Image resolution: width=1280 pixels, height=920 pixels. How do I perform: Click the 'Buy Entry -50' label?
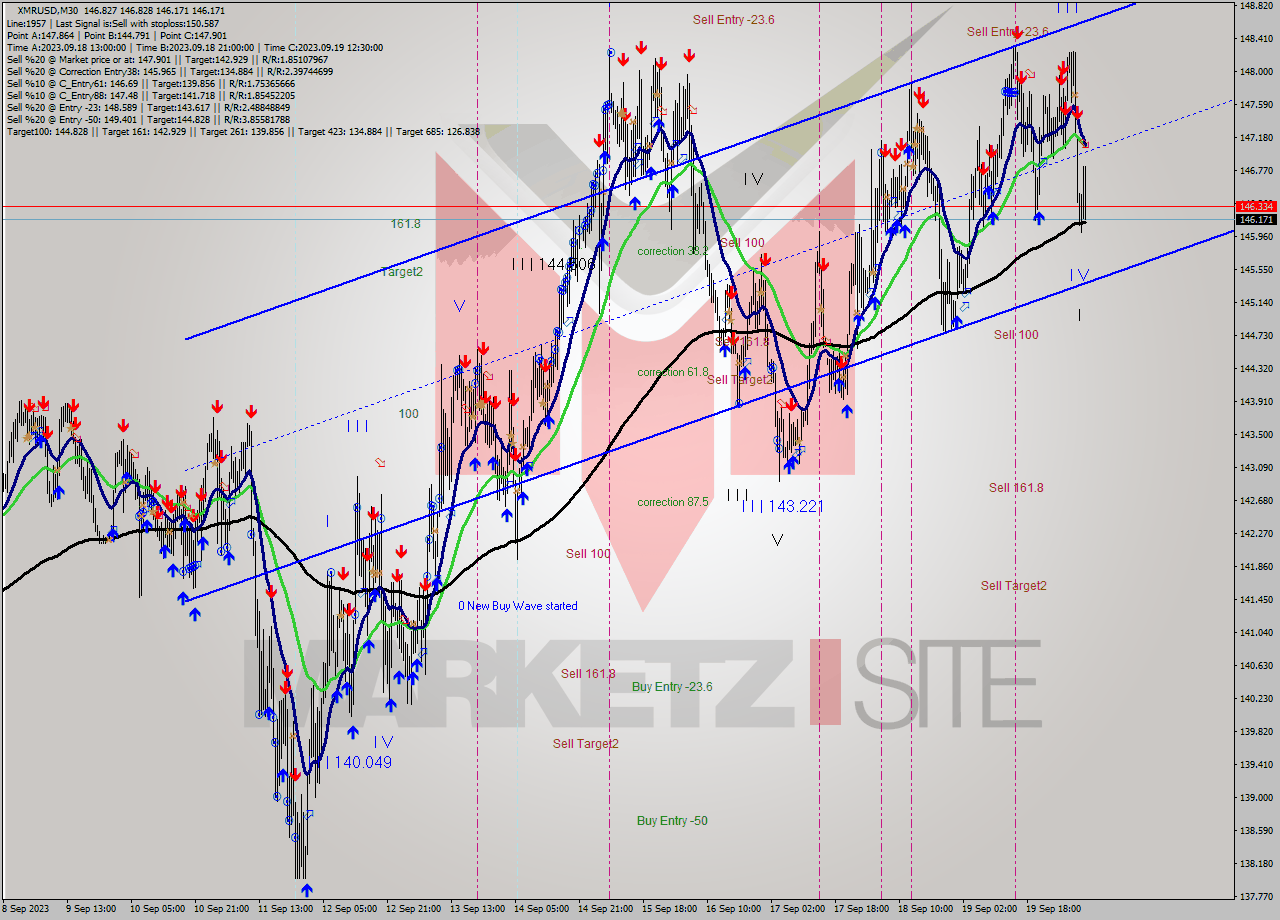pyautogui.click(x=672, y=821)
